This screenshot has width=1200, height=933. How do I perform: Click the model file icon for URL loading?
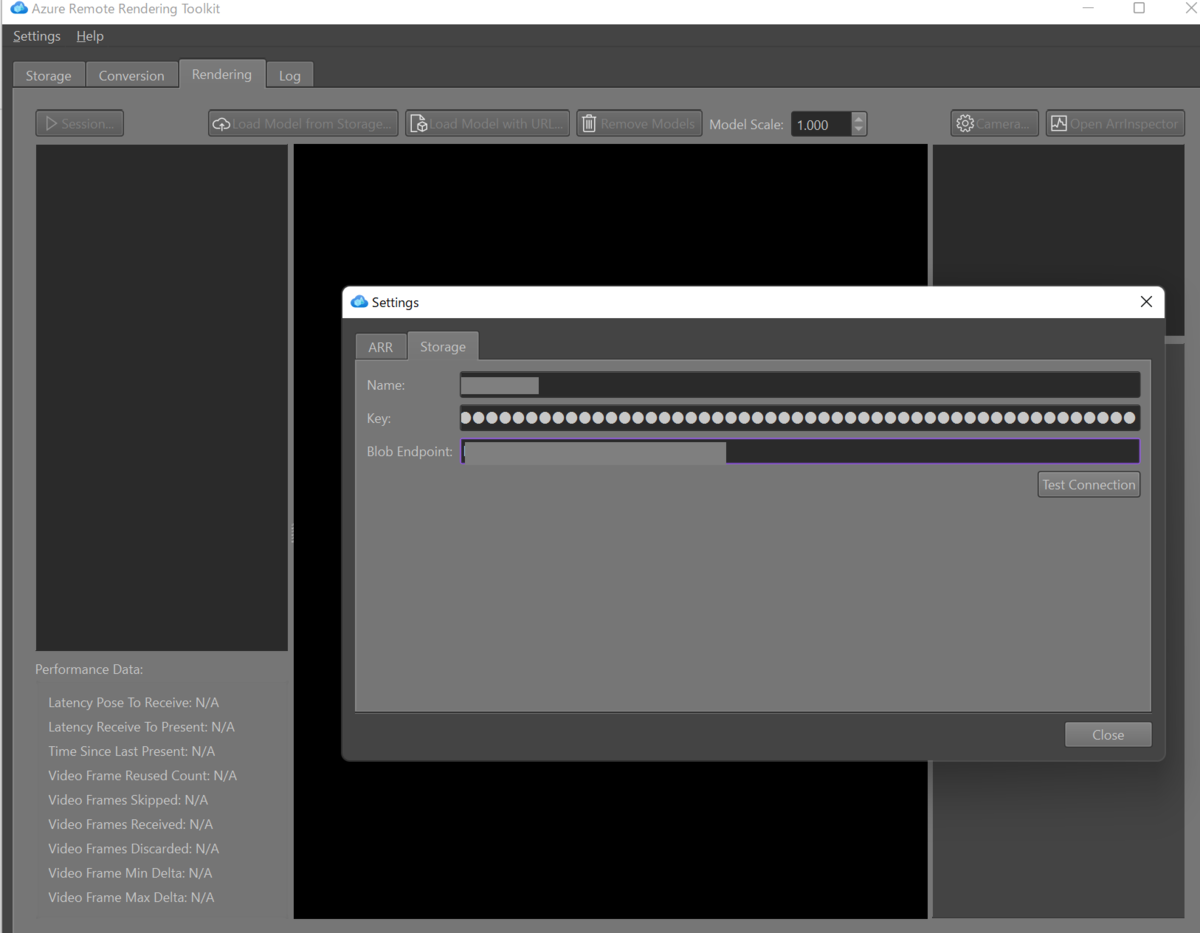pyautogui.click(x=419, y=124)
